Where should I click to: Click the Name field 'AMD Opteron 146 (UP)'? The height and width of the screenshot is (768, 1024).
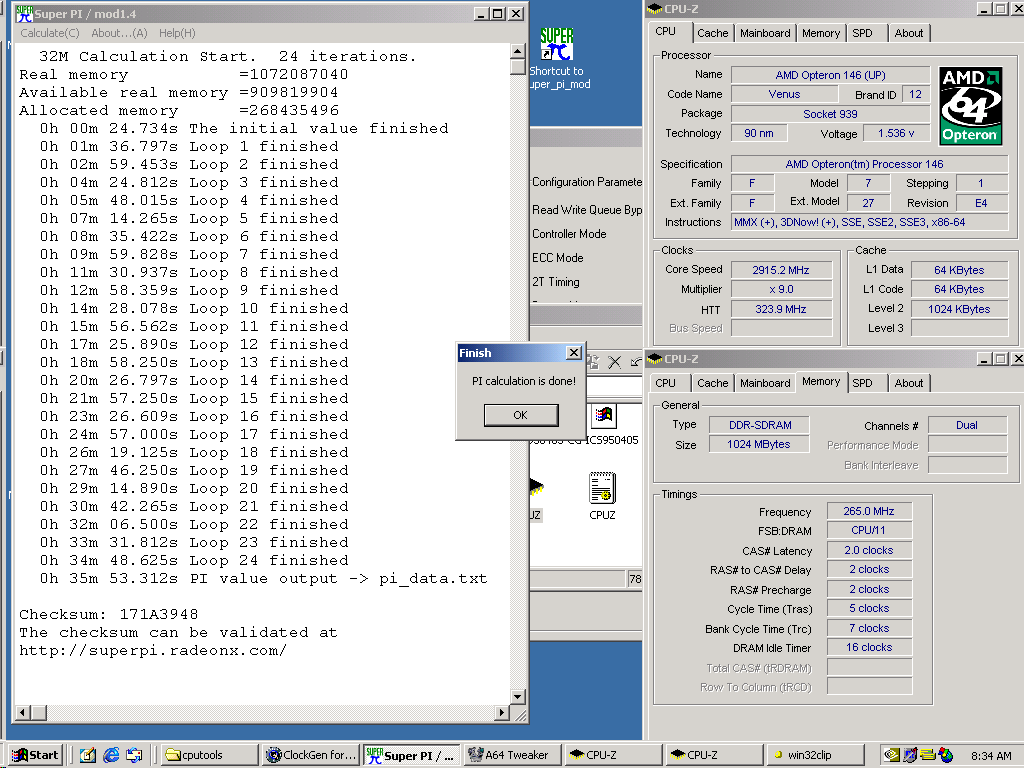coord(830,75)
